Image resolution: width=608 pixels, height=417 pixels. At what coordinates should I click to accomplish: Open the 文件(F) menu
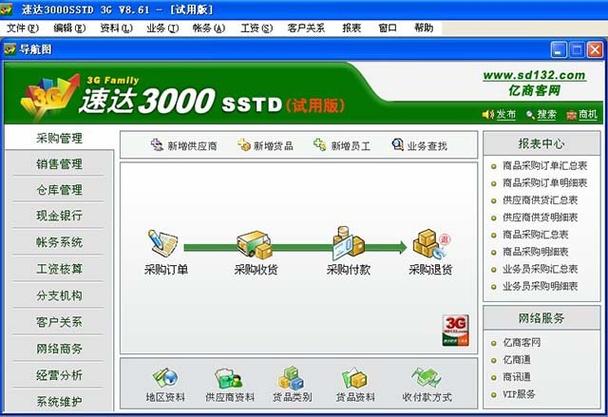click(x=23, y=28)
